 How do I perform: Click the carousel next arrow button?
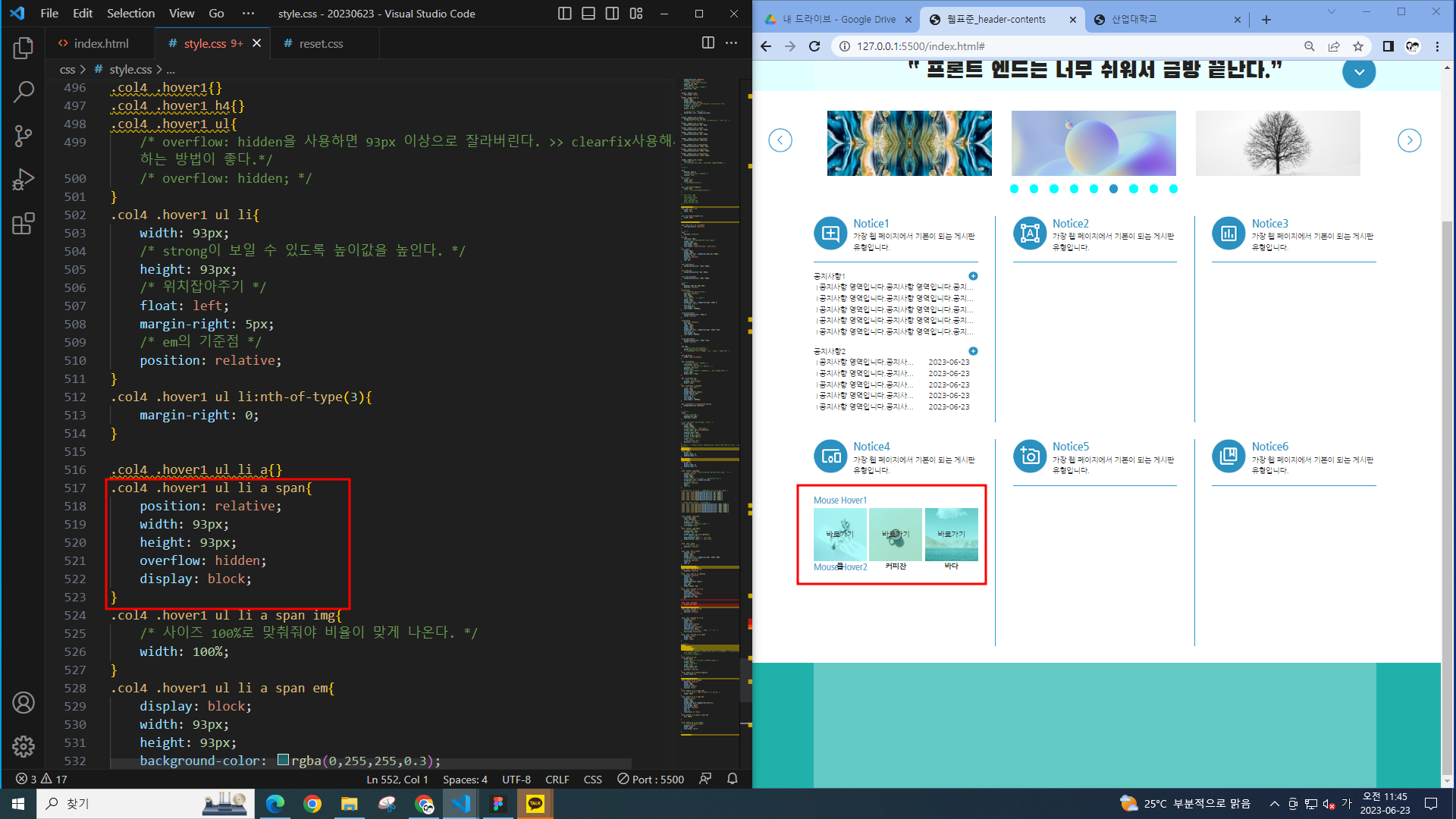pos(1409,140)
